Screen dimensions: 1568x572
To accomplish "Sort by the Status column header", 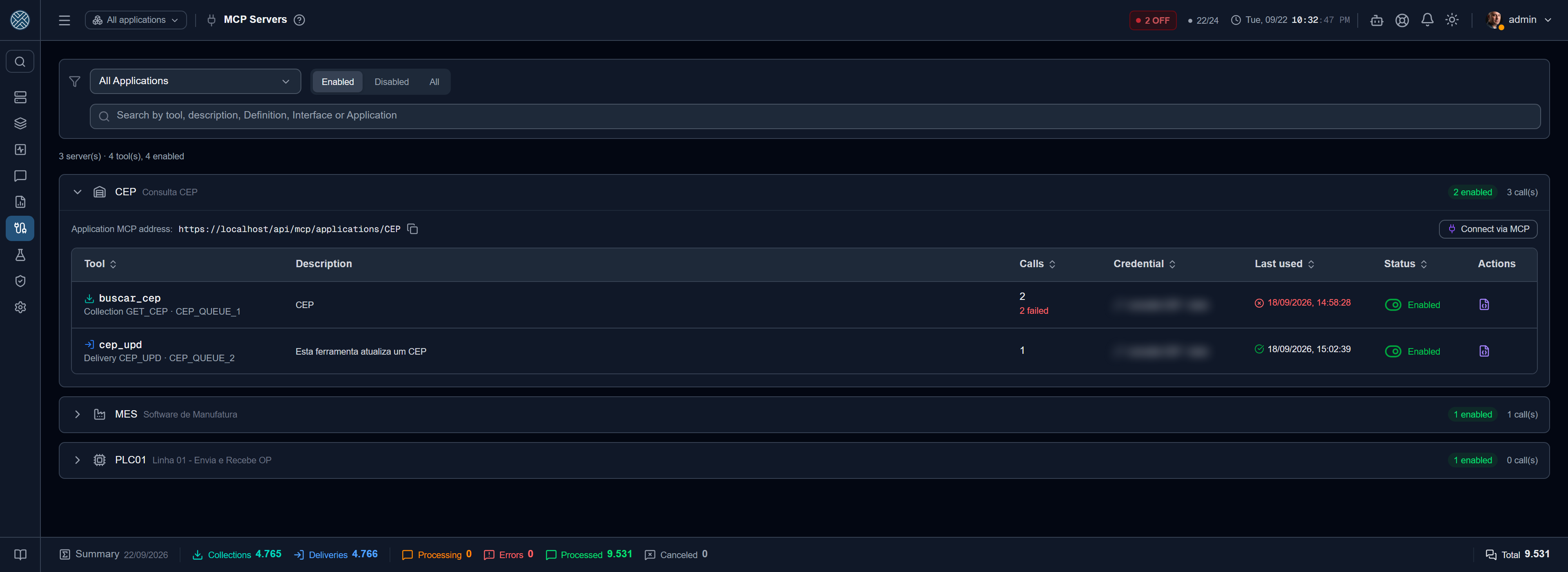I will (1405, 264).
